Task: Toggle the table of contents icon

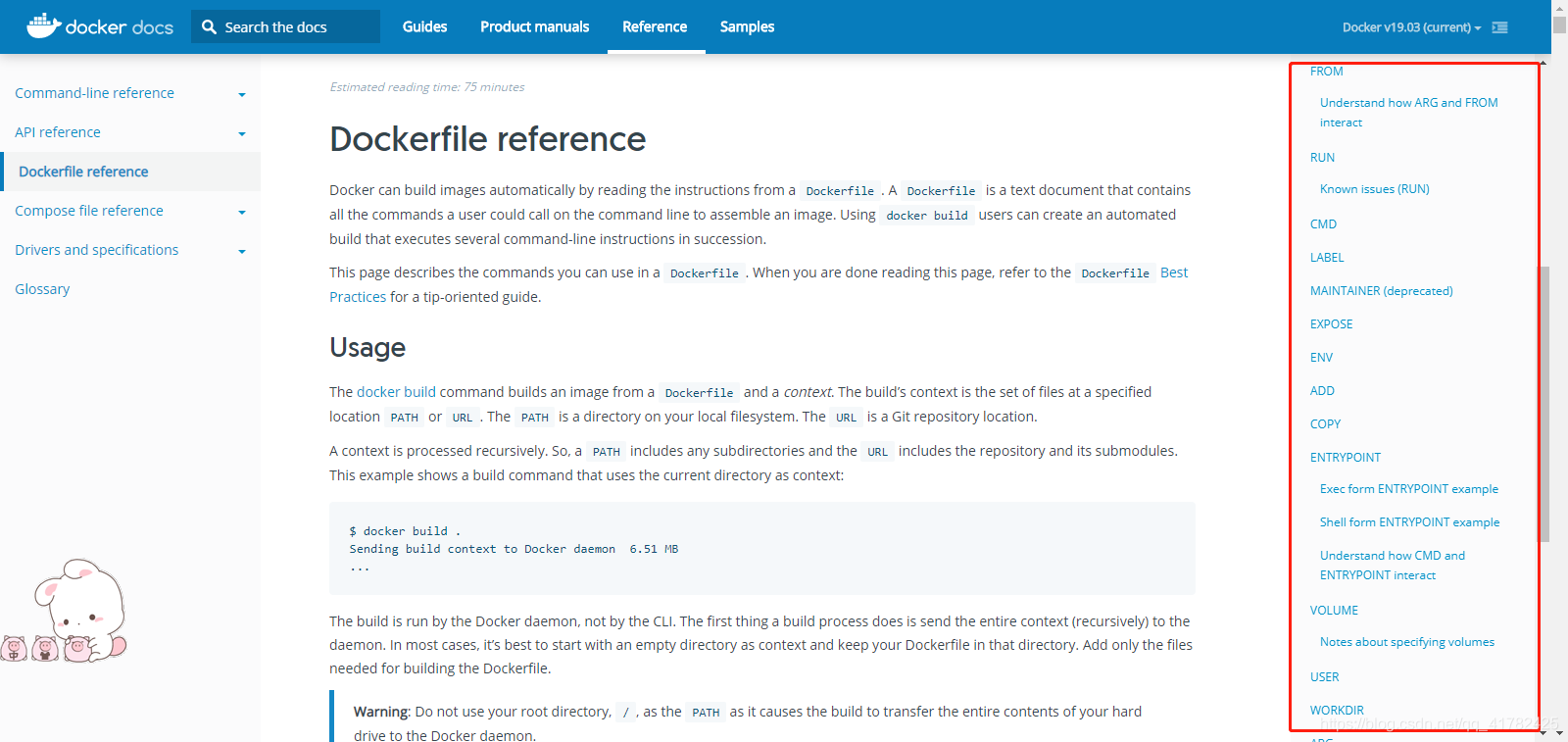Action: pos(1499,27)
